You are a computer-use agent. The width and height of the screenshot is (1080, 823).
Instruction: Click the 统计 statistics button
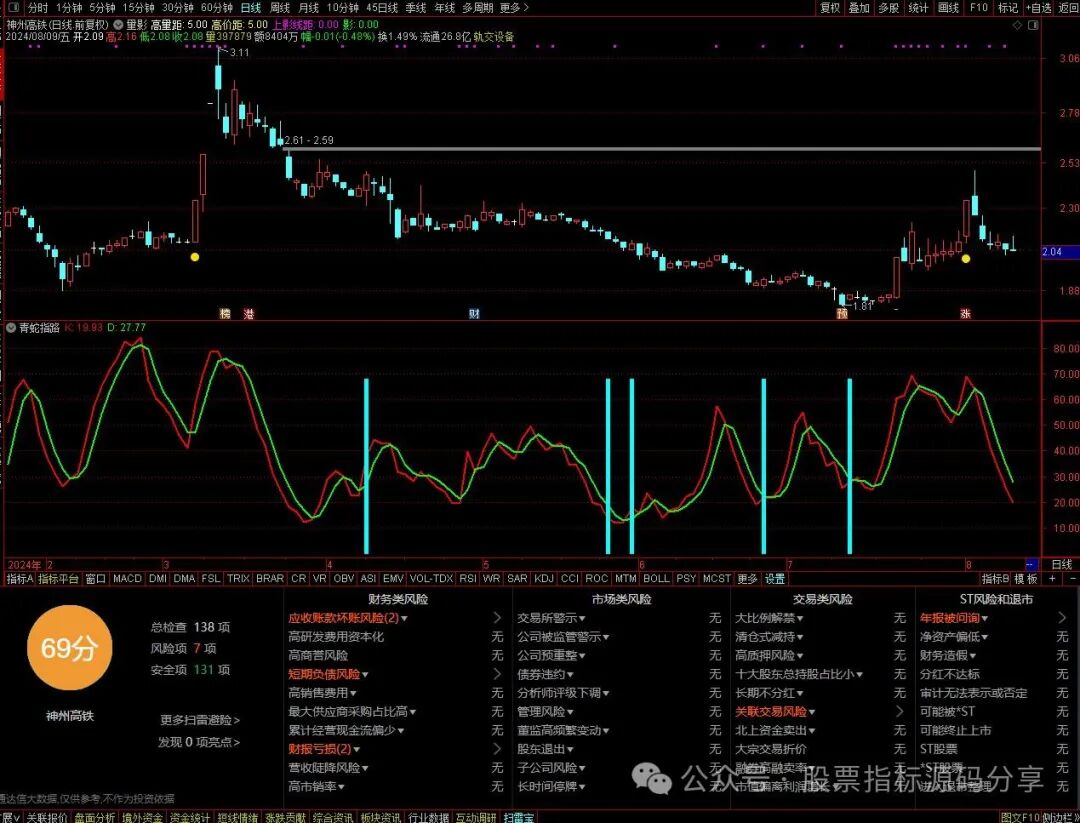(x=918, y=8)
